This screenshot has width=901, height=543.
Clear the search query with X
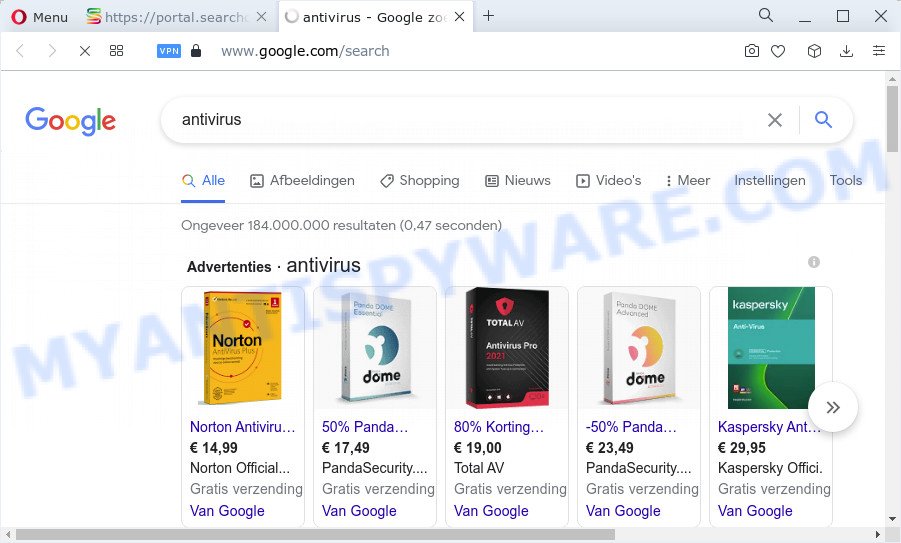click(775, 120)
